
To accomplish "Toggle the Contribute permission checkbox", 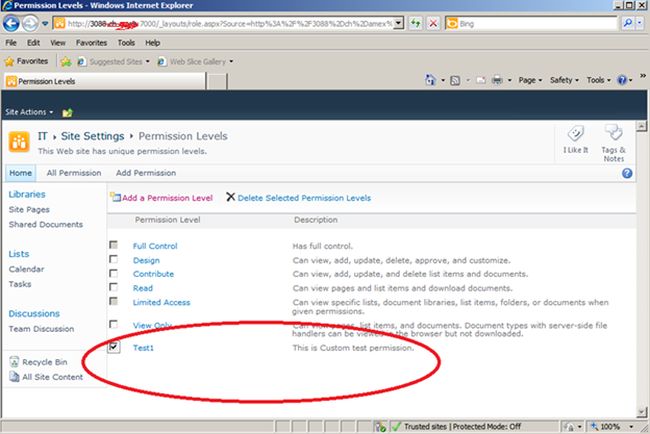I will tap(113, 273).
